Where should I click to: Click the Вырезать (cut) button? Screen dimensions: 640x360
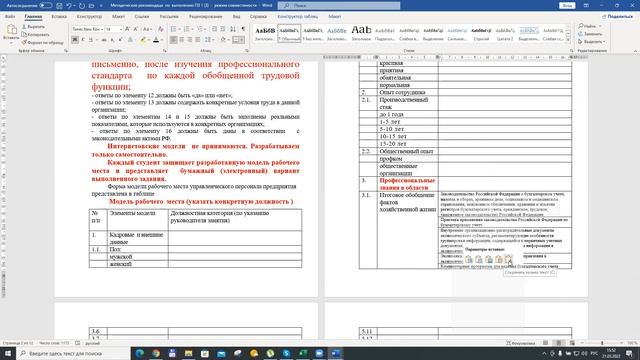33,27
